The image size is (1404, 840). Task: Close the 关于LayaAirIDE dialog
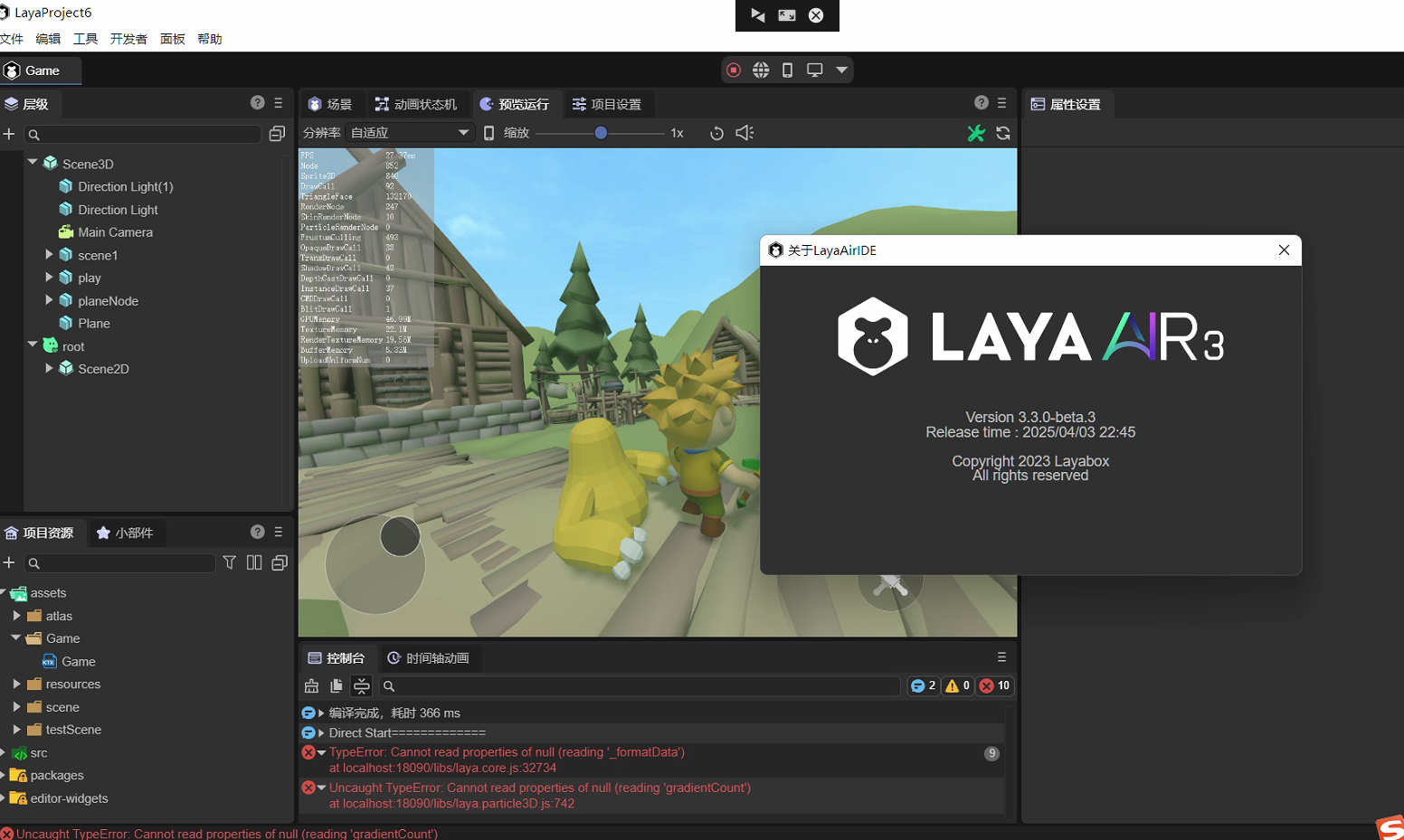(x=1284, y=250)
